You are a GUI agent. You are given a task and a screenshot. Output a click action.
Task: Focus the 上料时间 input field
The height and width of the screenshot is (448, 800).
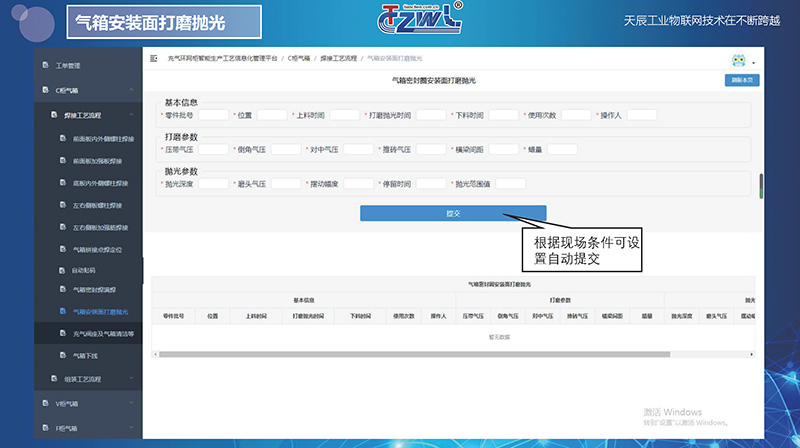[344, 115]
